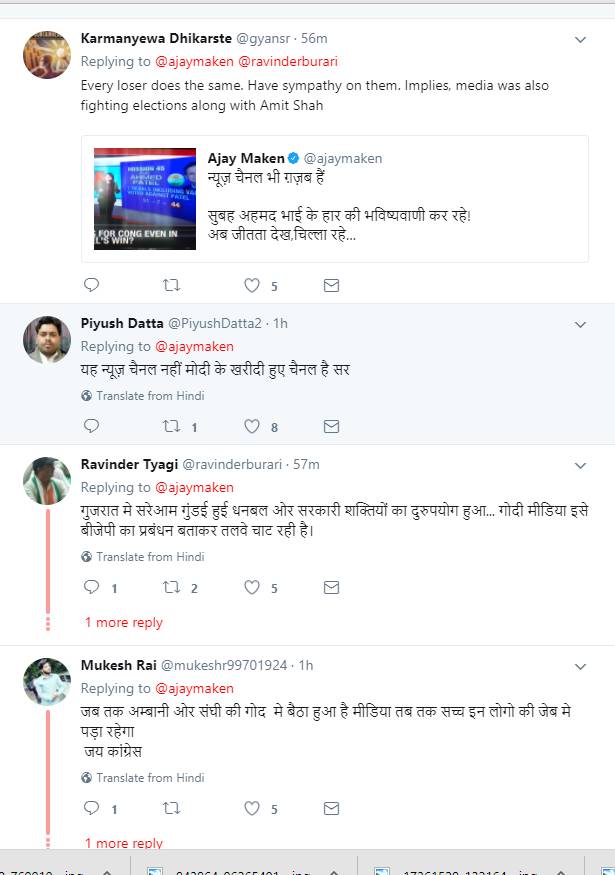The height and width of the screenshot is (875, 615).
Task: Reply to Karmanyewa Dhikarste's tweet
Action: [91, 285]
